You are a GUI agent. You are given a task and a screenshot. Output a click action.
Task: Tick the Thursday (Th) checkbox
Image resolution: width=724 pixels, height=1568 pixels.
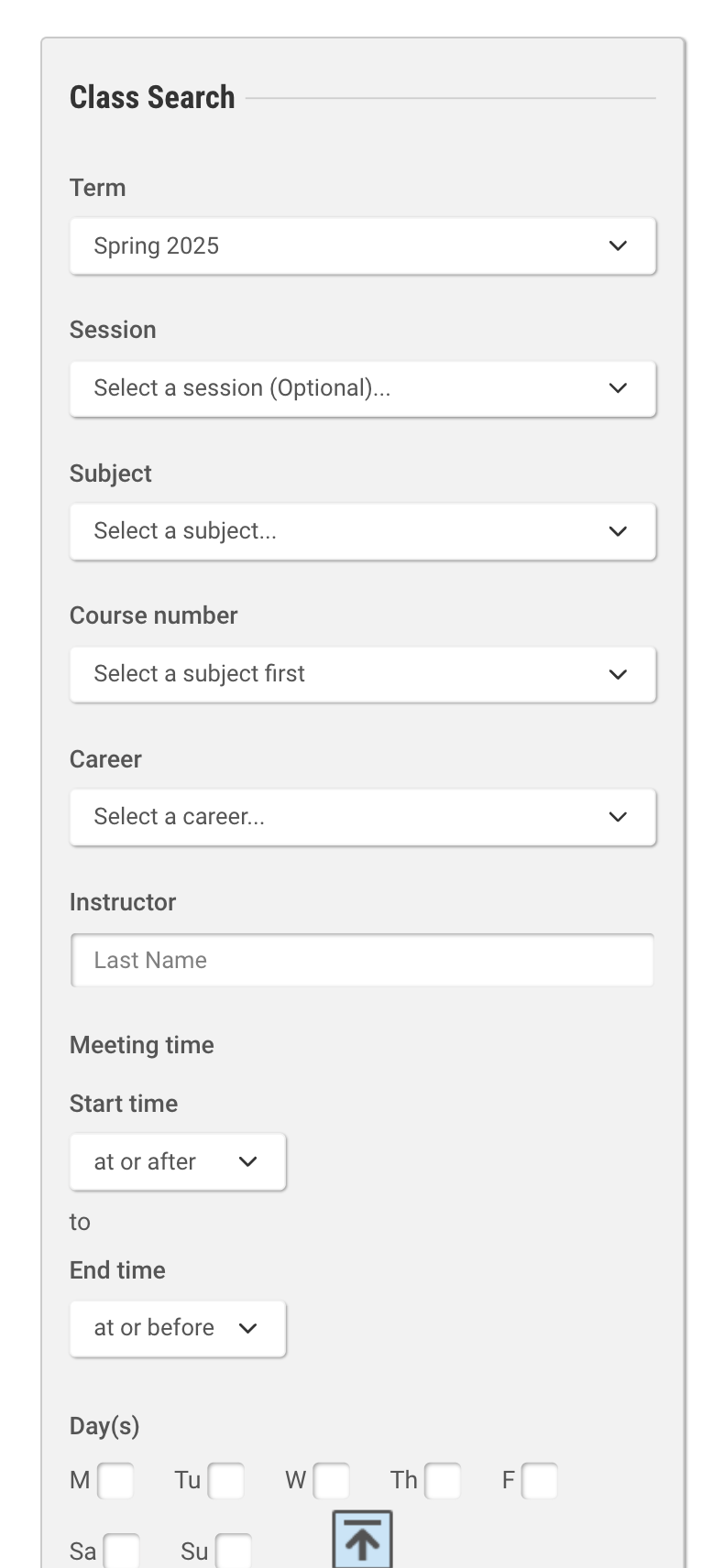tap(443, 1481)
